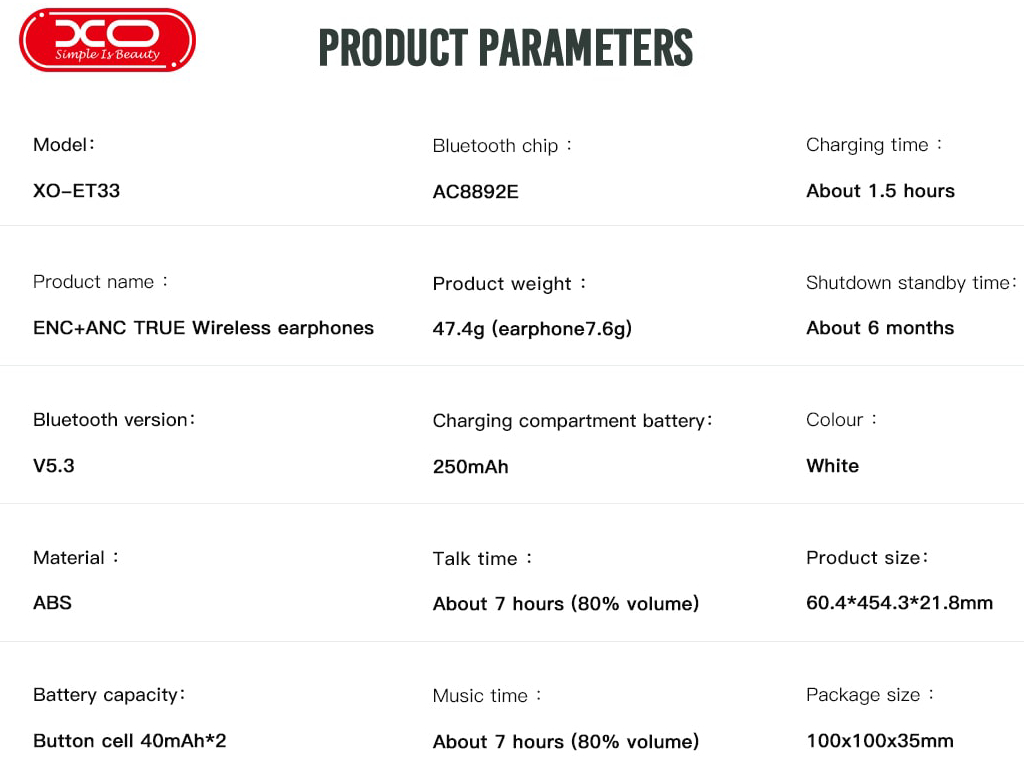The image size is (1024, 768).
Task: Select the AC8892E chip value
Action: click(x=475, y=192)
